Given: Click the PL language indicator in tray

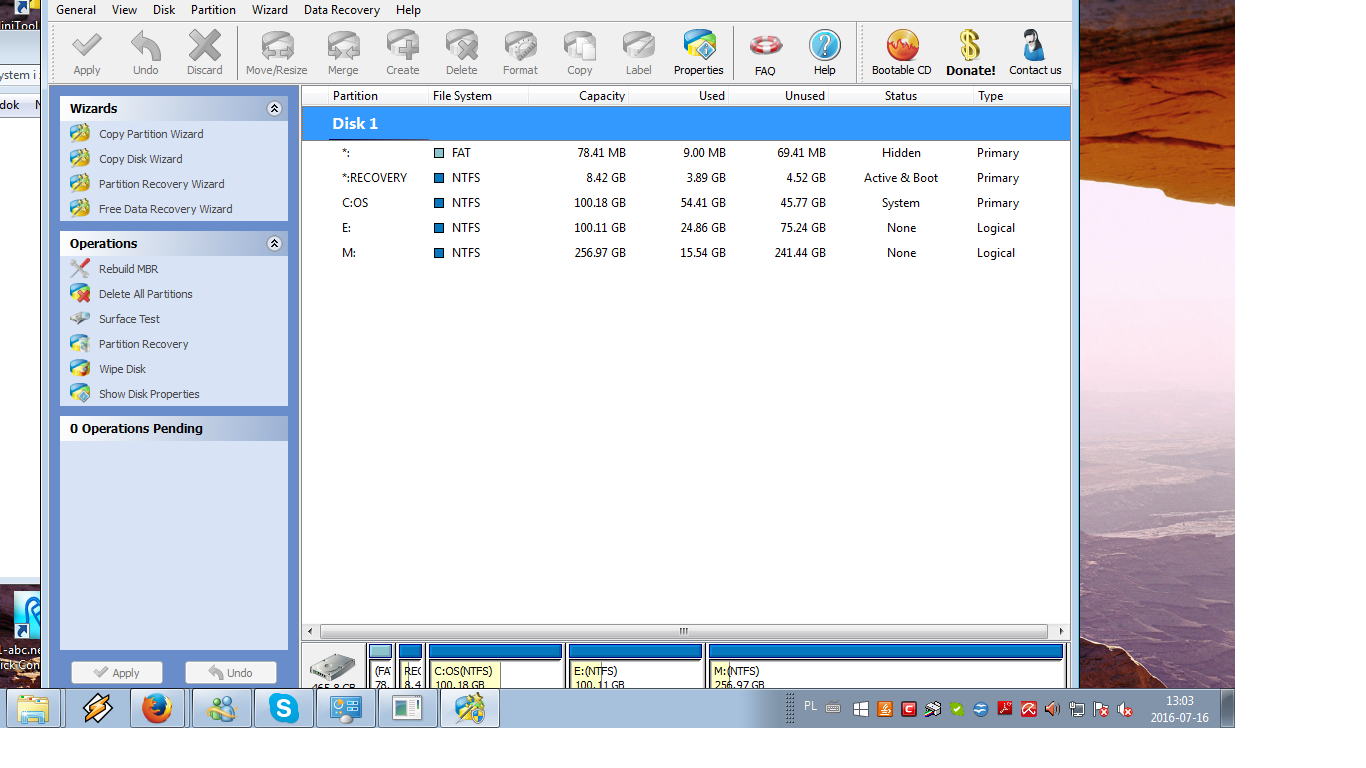Looking at the screenshot, I should click(x=810, y=706).
